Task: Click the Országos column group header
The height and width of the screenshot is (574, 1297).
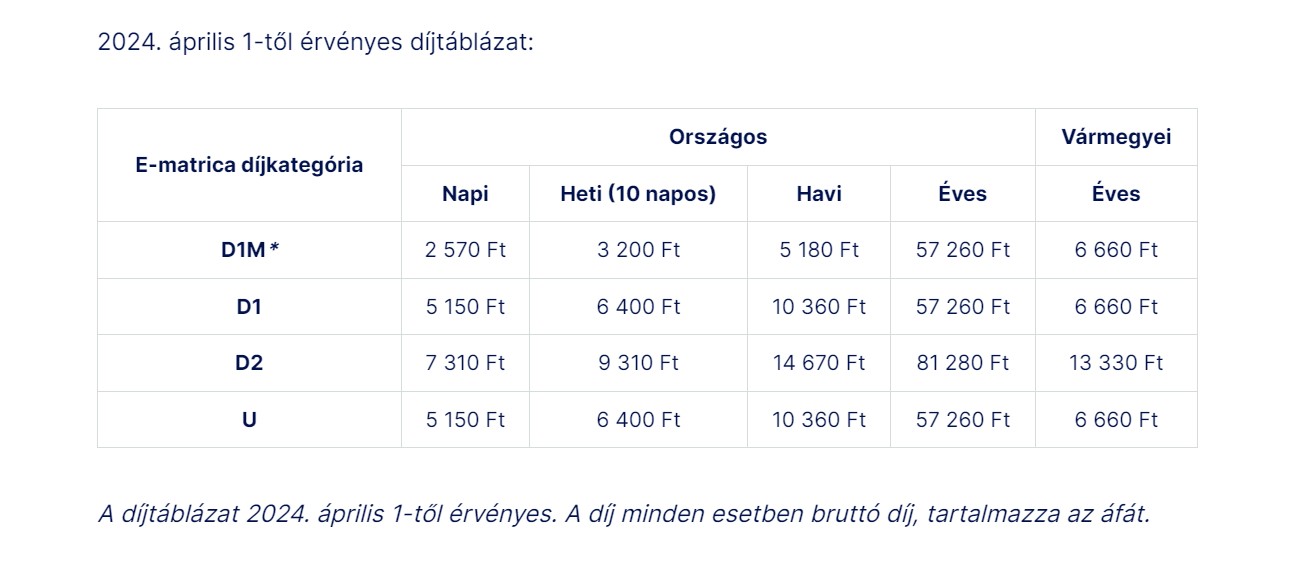Action: point(718,137)
